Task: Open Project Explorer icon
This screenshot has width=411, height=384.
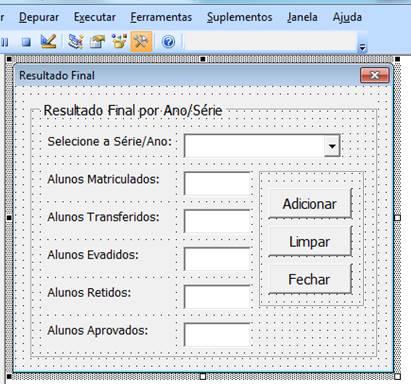Action: [x=76, y=42]
